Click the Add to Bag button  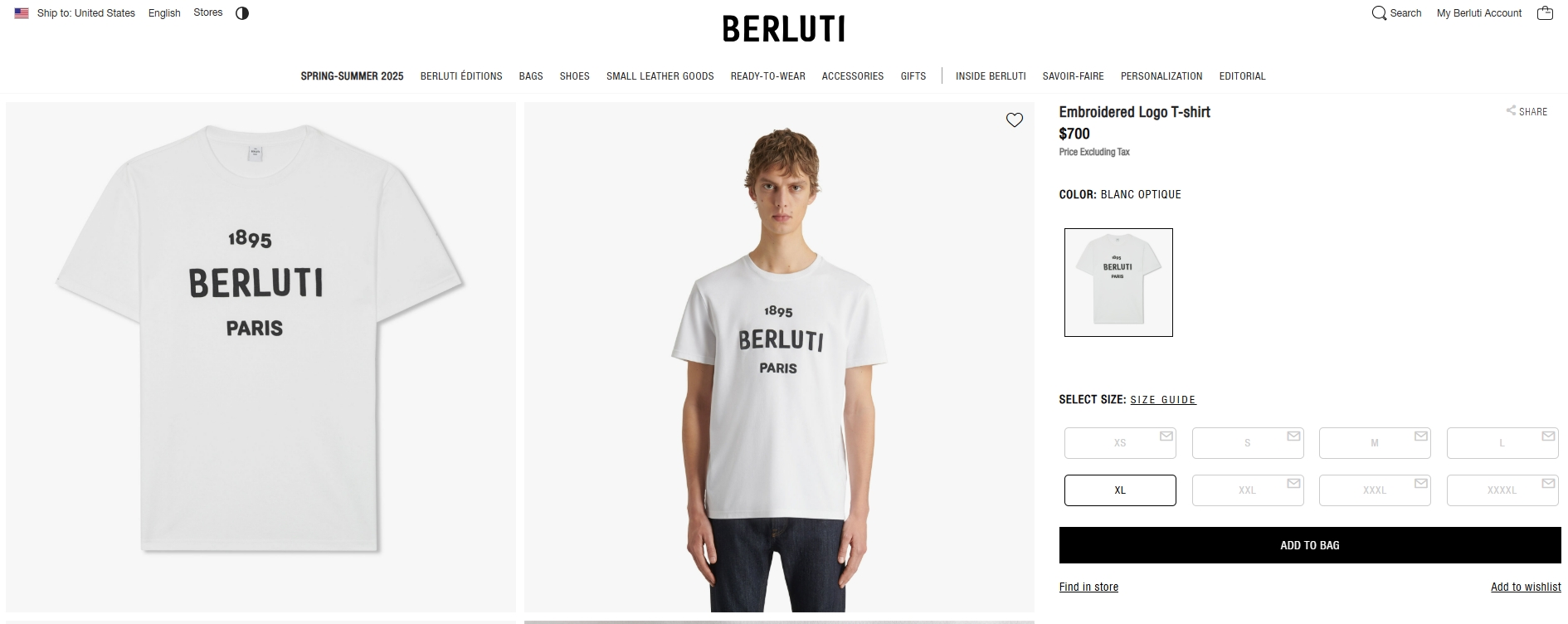(1310, 545)
